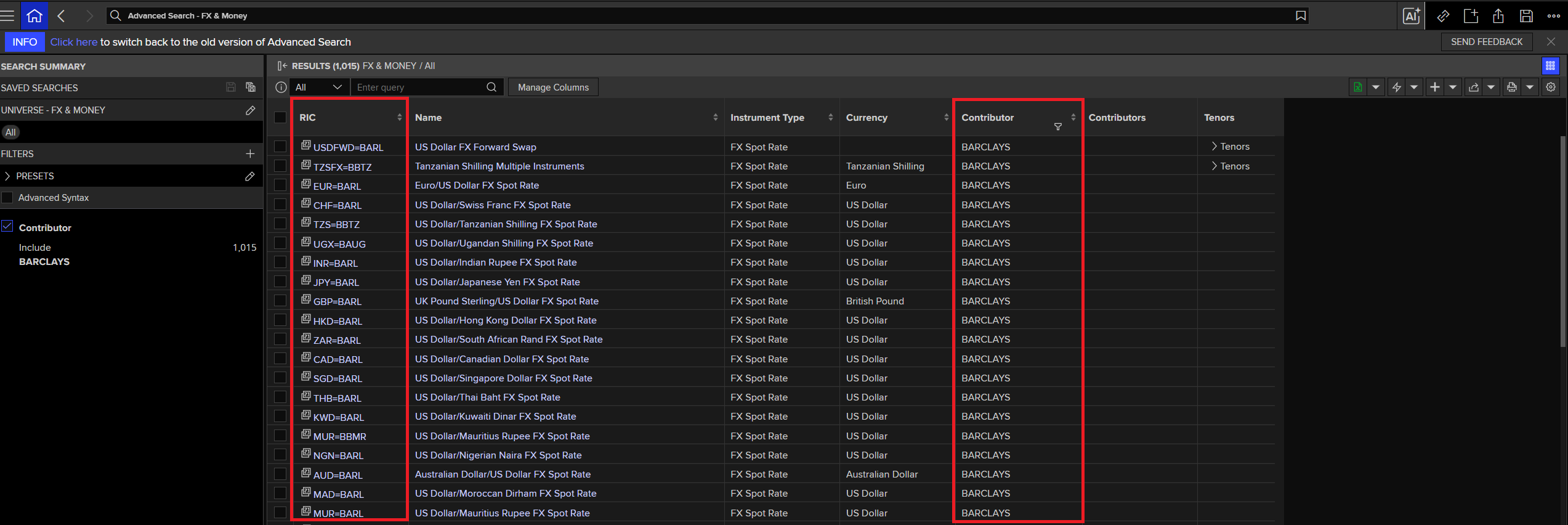Open results settings gear
Viewport: 1568px width, 525px height.
click(1551, 87)
